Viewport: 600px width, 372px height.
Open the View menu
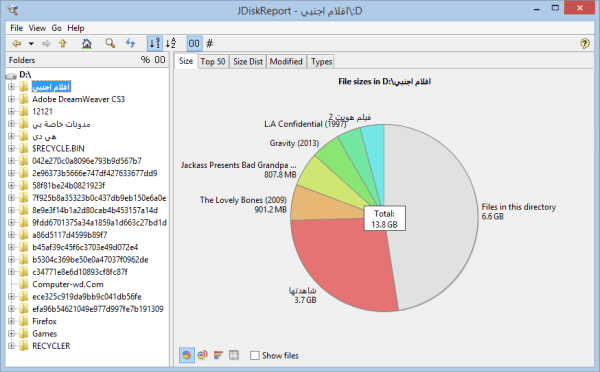(x=37, y=28)
